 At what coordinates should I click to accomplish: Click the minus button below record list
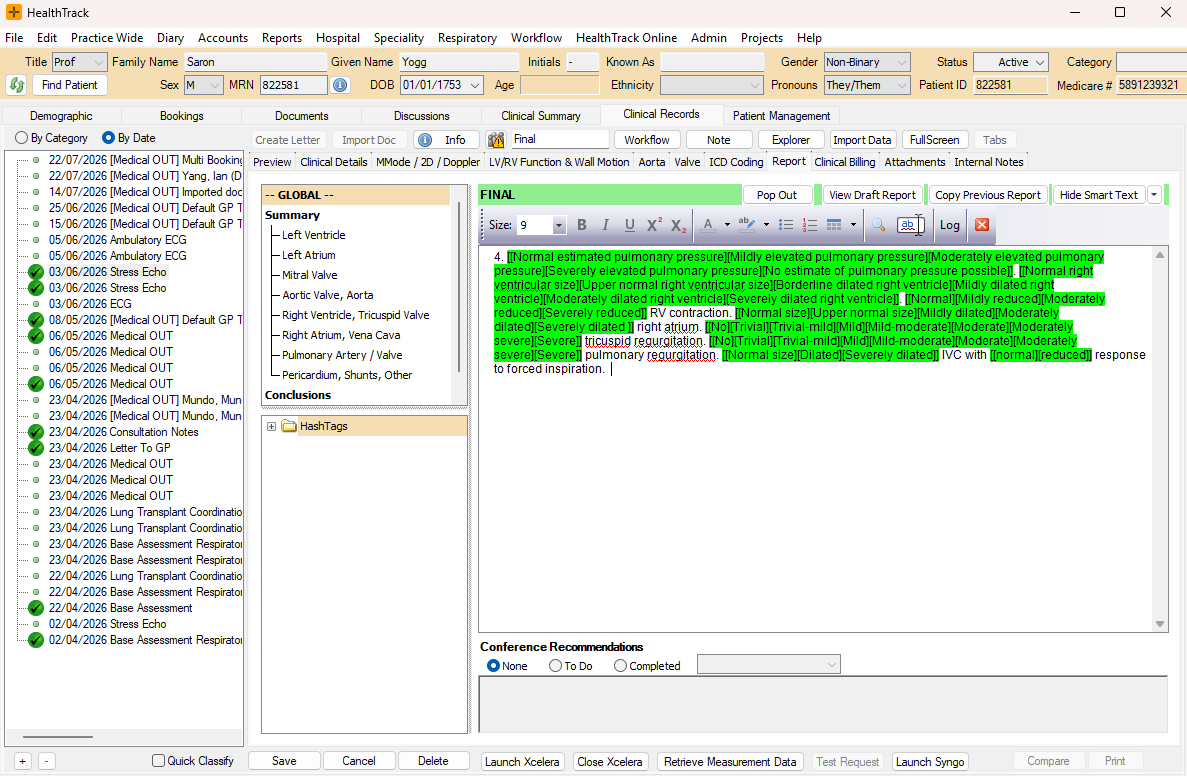46,761
